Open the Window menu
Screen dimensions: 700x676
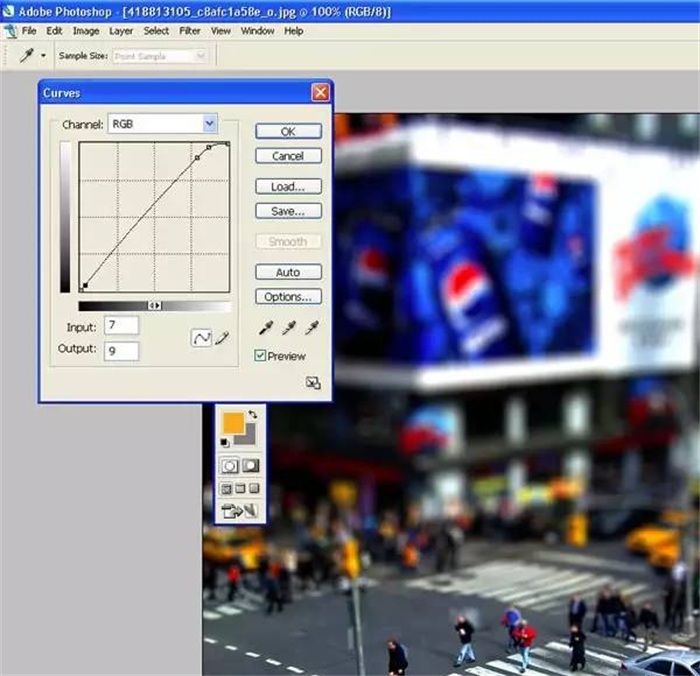tap(258, 31)
